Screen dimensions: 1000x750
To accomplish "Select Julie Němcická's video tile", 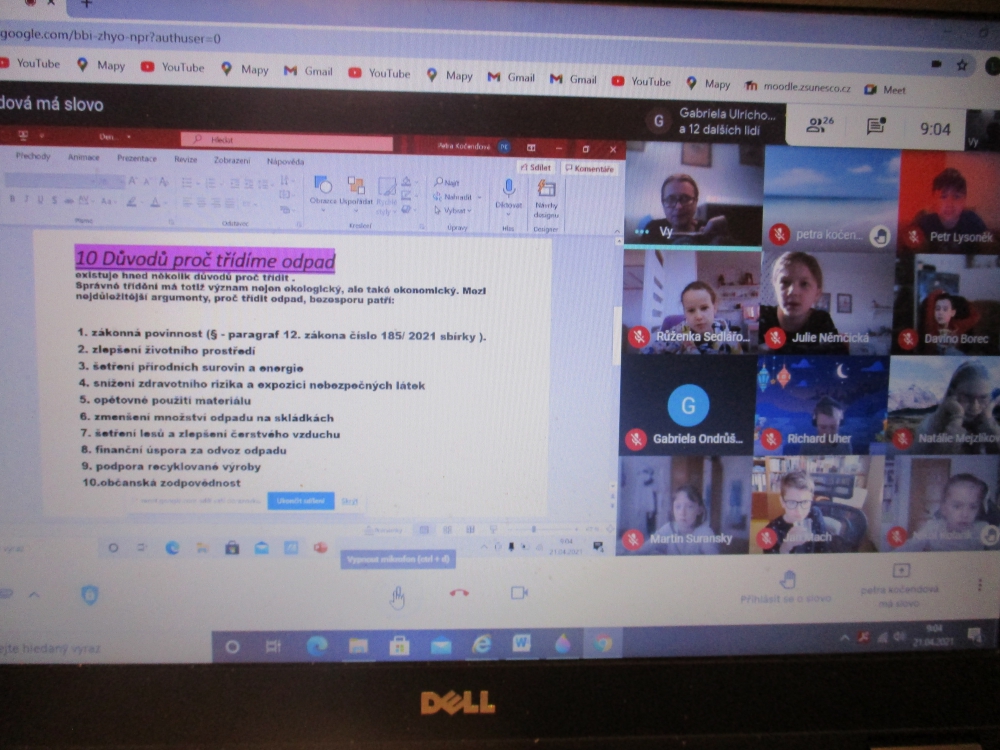I will coord(827,302).
